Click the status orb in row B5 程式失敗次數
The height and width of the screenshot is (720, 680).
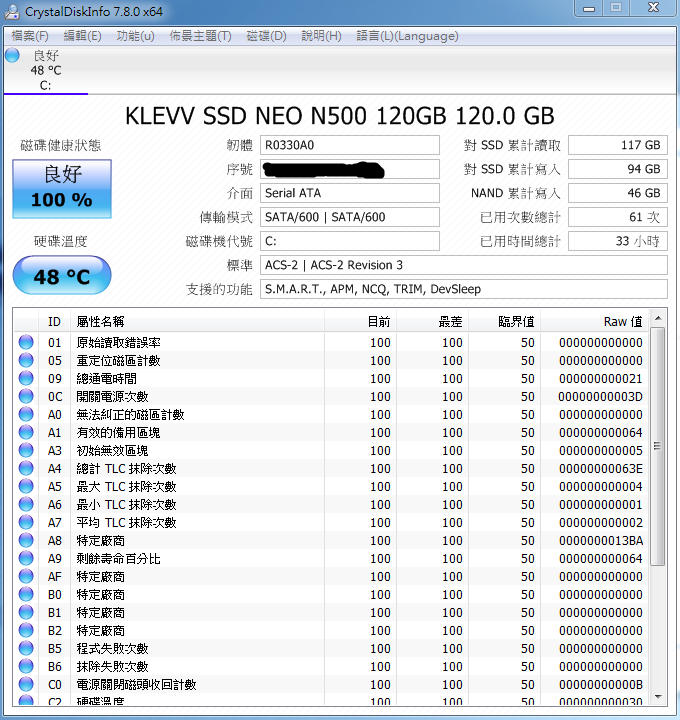coord(26,648)
